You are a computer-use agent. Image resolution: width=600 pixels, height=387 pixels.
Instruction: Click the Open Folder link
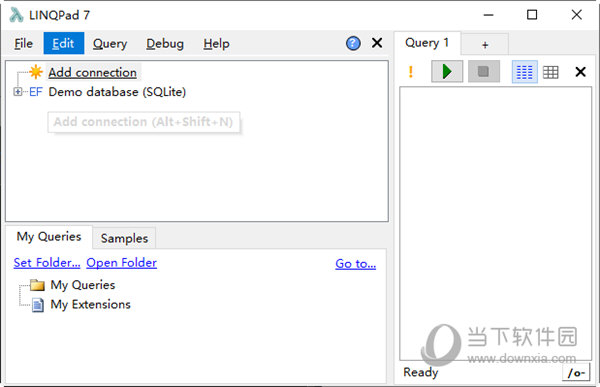click(x=121, y=263)
